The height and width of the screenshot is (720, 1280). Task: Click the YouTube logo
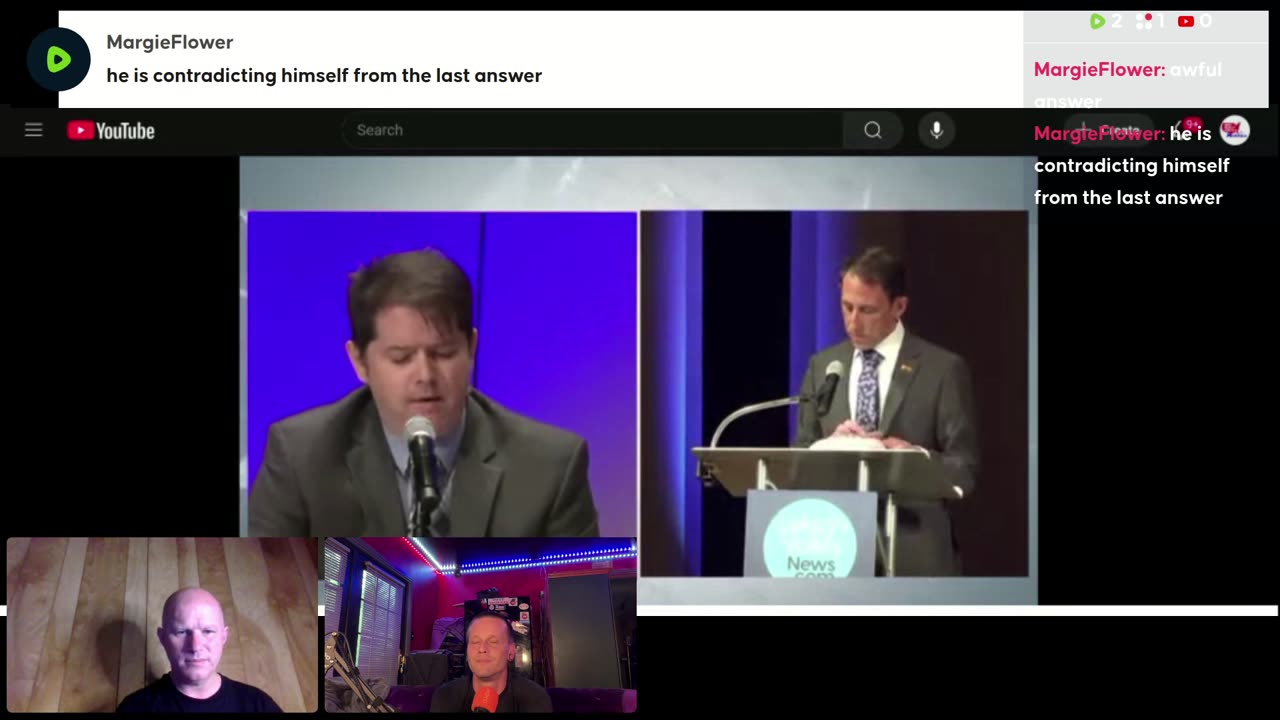click(111, 130)
